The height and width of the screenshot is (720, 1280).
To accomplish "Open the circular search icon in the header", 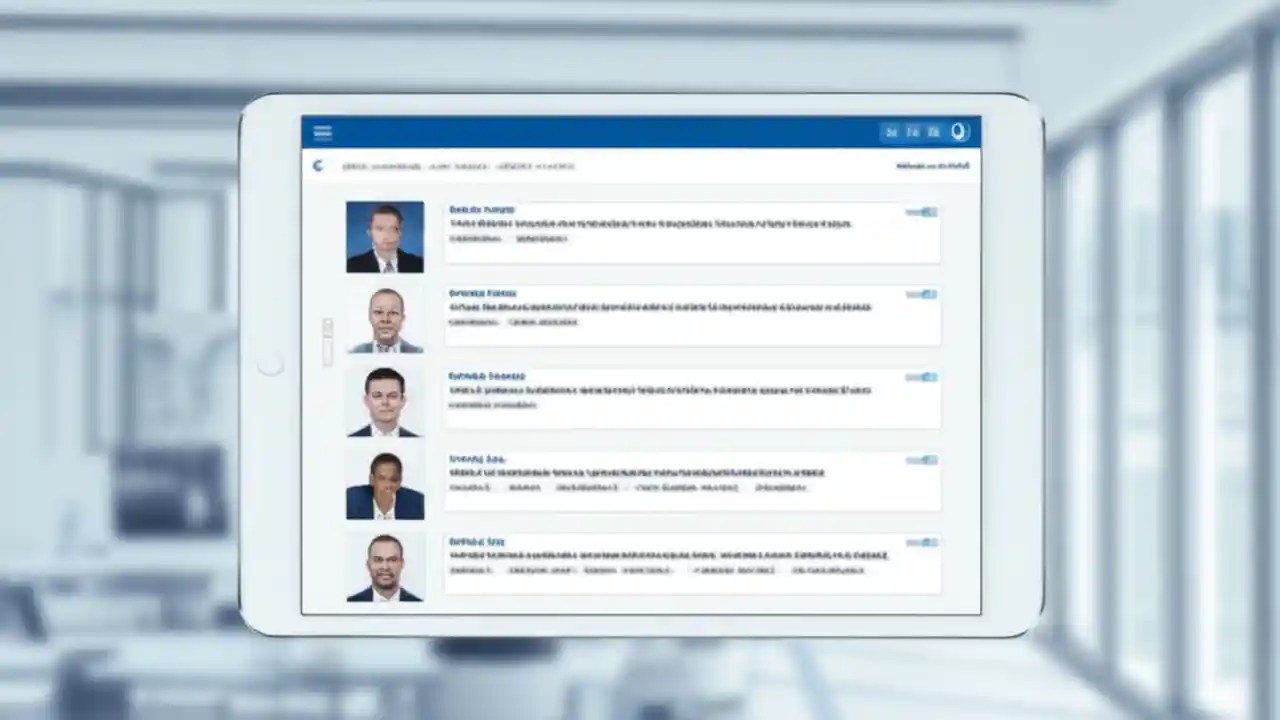I will 959,130.
